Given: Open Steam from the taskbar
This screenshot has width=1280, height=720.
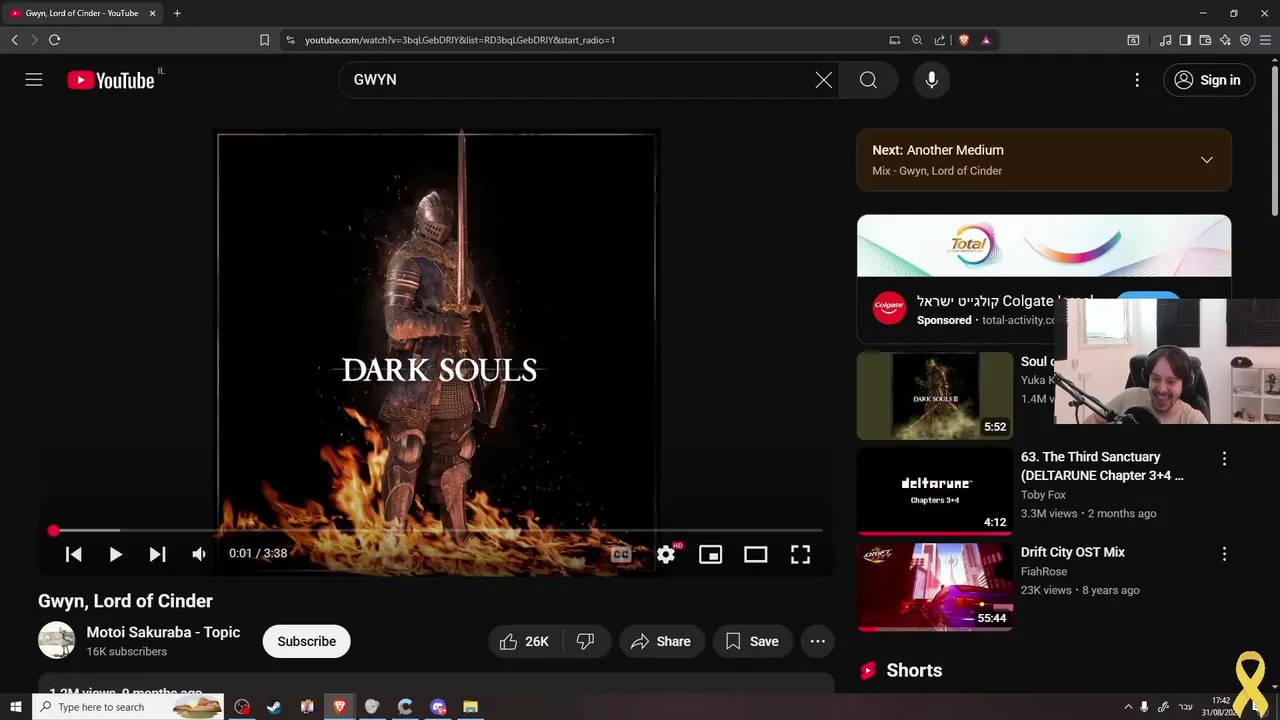Looking at the screenshot, I should click(274, 707).
